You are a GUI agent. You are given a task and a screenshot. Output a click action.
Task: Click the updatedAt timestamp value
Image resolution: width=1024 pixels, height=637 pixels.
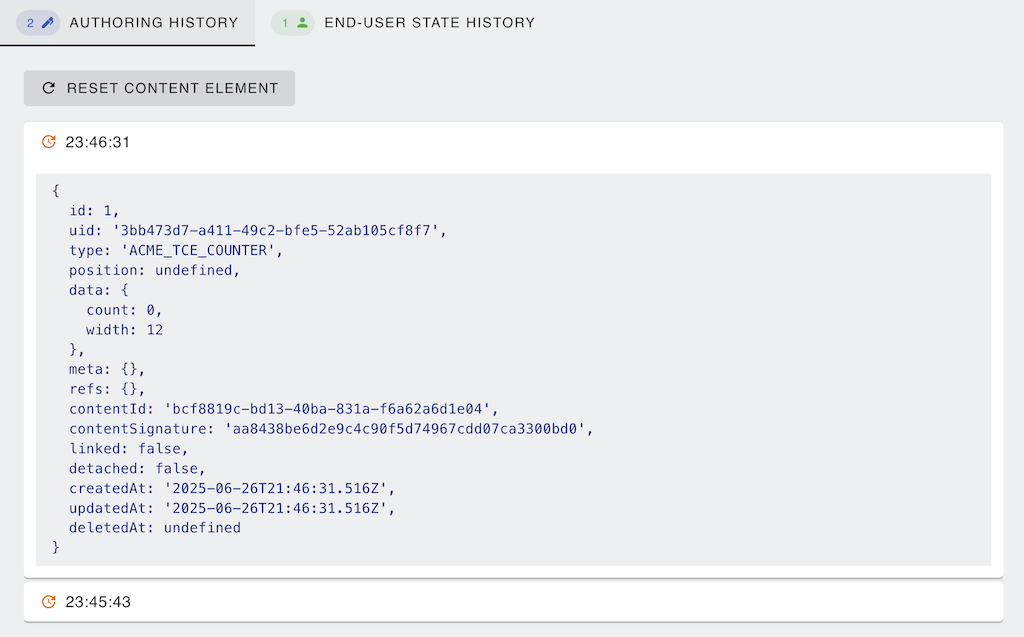coord(276,508)
